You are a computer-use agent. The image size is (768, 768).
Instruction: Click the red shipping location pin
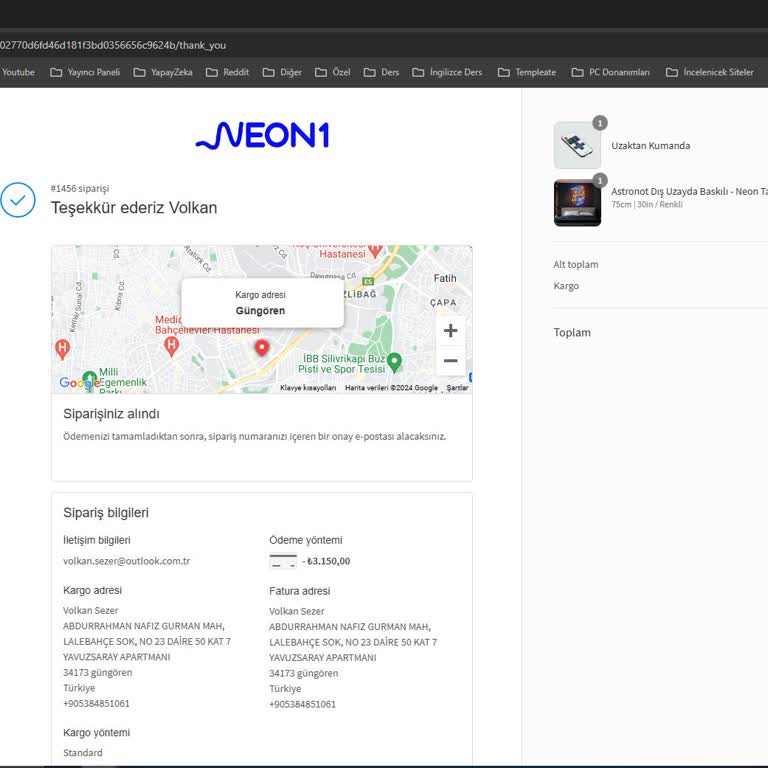pos(262,348)
